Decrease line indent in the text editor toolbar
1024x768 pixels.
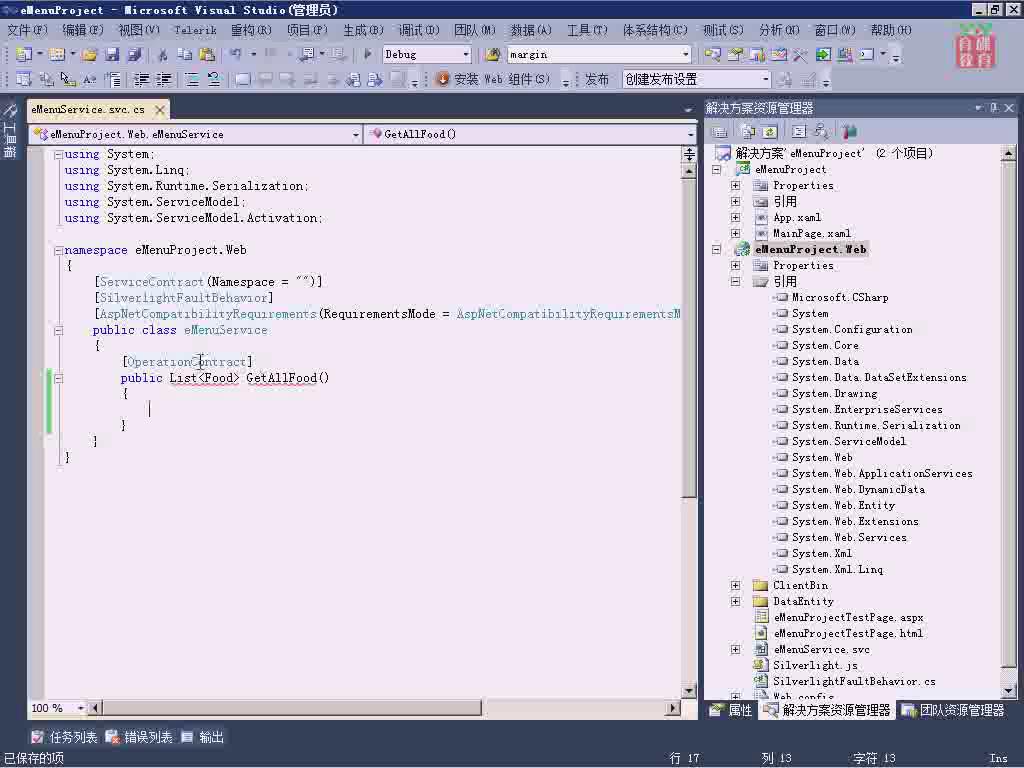(x=140, y=79)
